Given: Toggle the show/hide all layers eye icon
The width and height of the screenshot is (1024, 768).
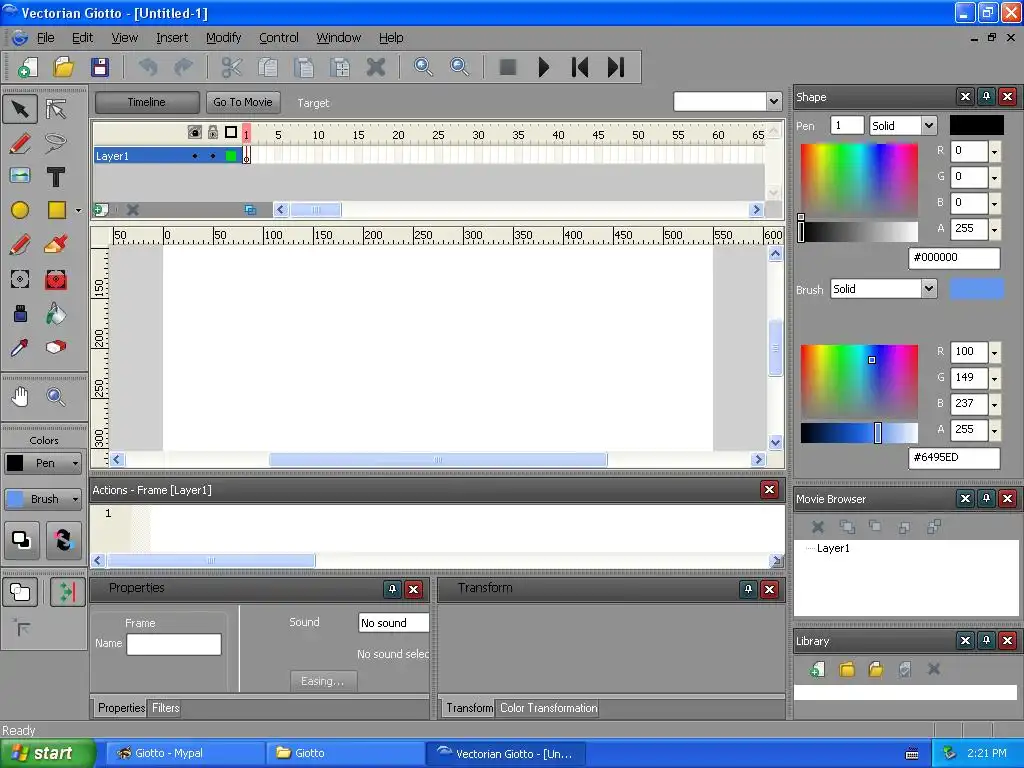Looking at the screenshot, I should tap(195, 133).
